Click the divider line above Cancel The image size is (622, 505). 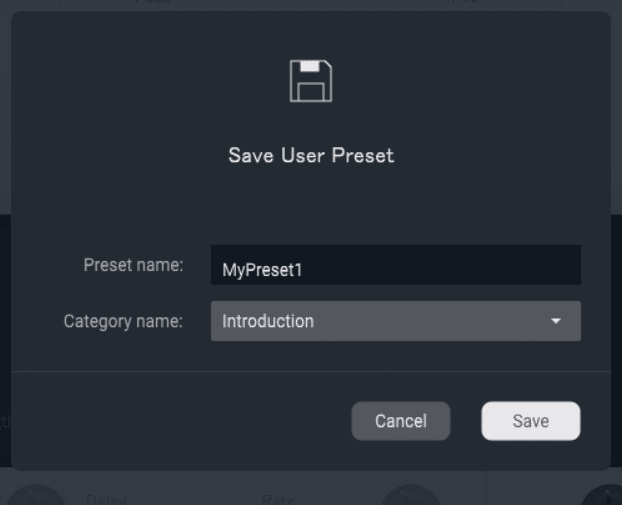coord(311,372)
